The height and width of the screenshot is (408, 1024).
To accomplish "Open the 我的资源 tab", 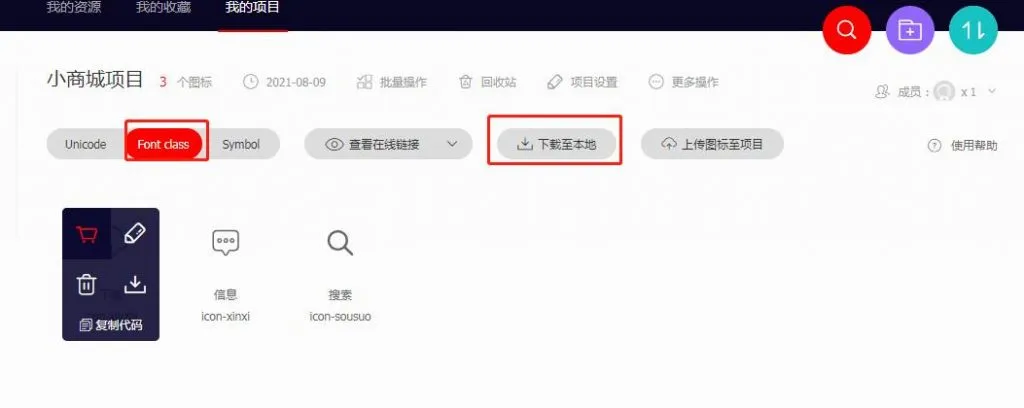I will tap(74, 8).
